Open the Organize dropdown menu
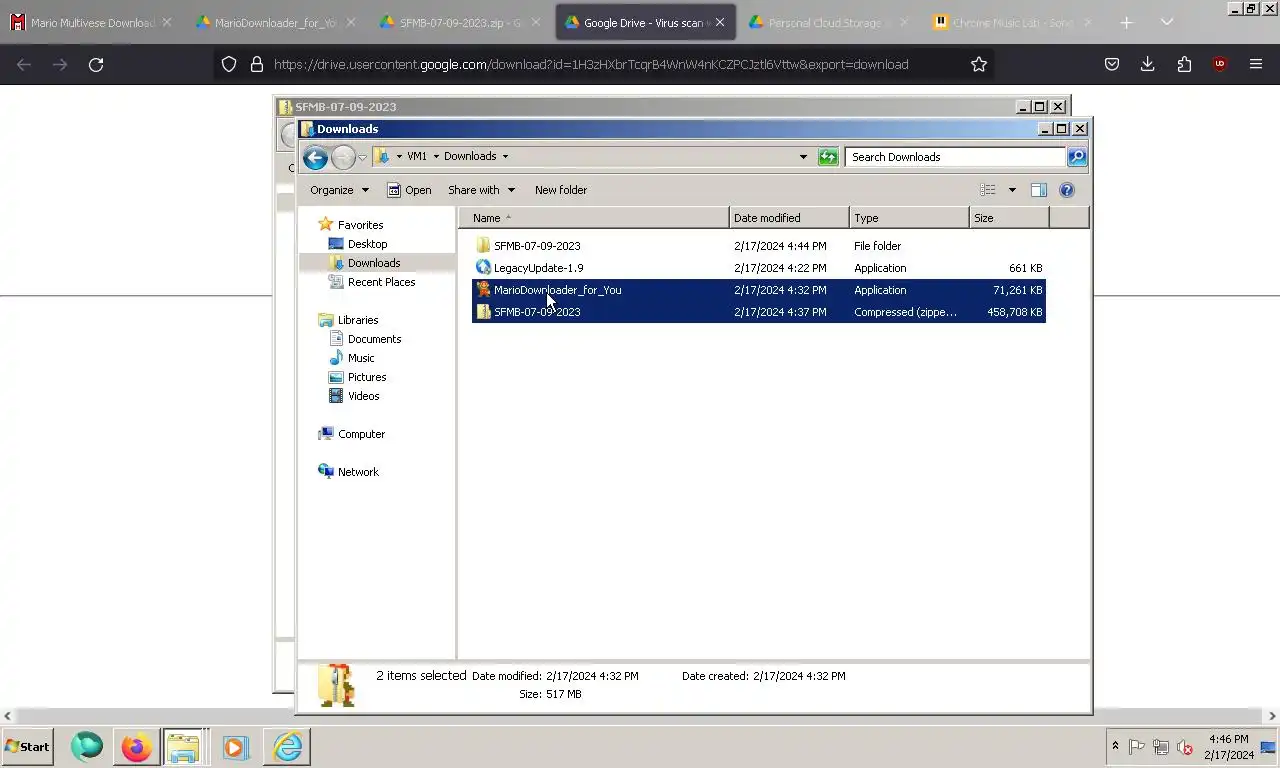Image resolution: width=1280 pixels, height=768 pixels. (x=339, y=190)
